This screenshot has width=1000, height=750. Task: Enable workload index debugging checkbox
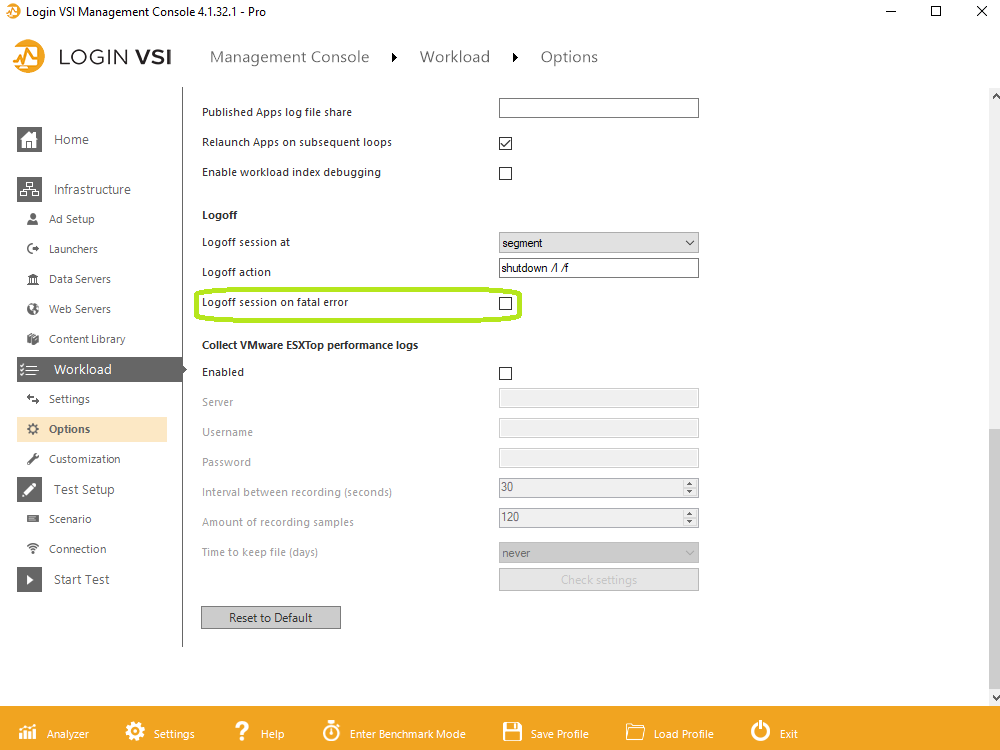click(505, 173)
